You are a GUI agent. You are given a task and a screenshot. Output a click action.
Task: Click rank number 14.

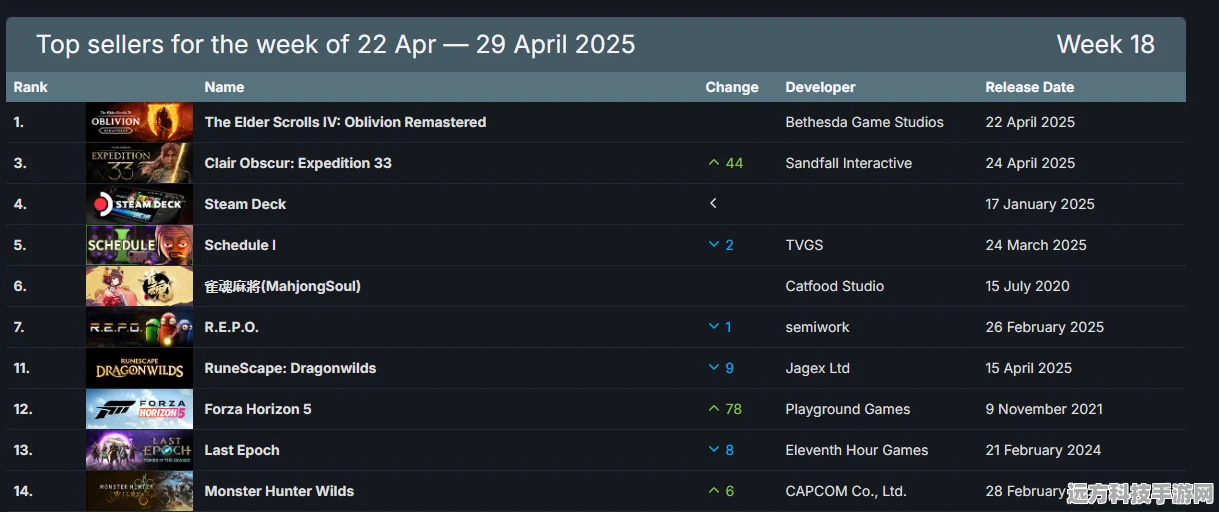[23, 491]
